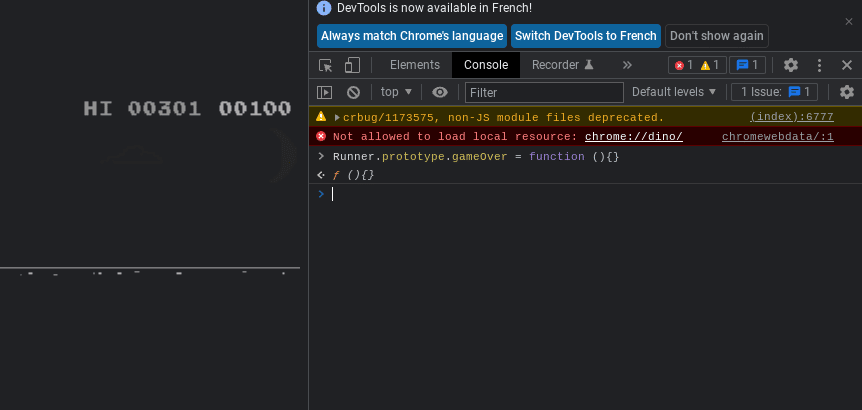Focus the console Filter field
862x410 pixels.
click(544, 92)
